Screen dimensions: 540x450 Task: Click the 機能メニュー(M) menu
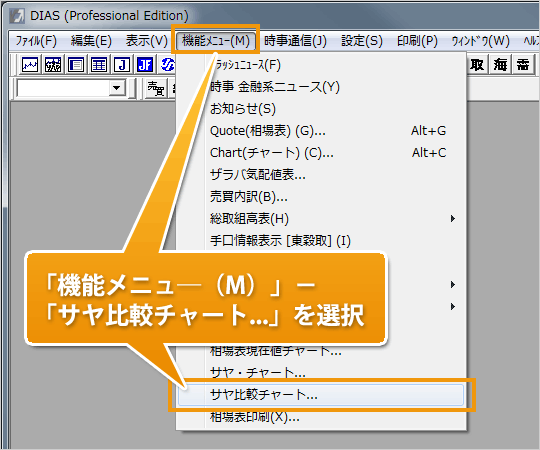coord(216,41)
